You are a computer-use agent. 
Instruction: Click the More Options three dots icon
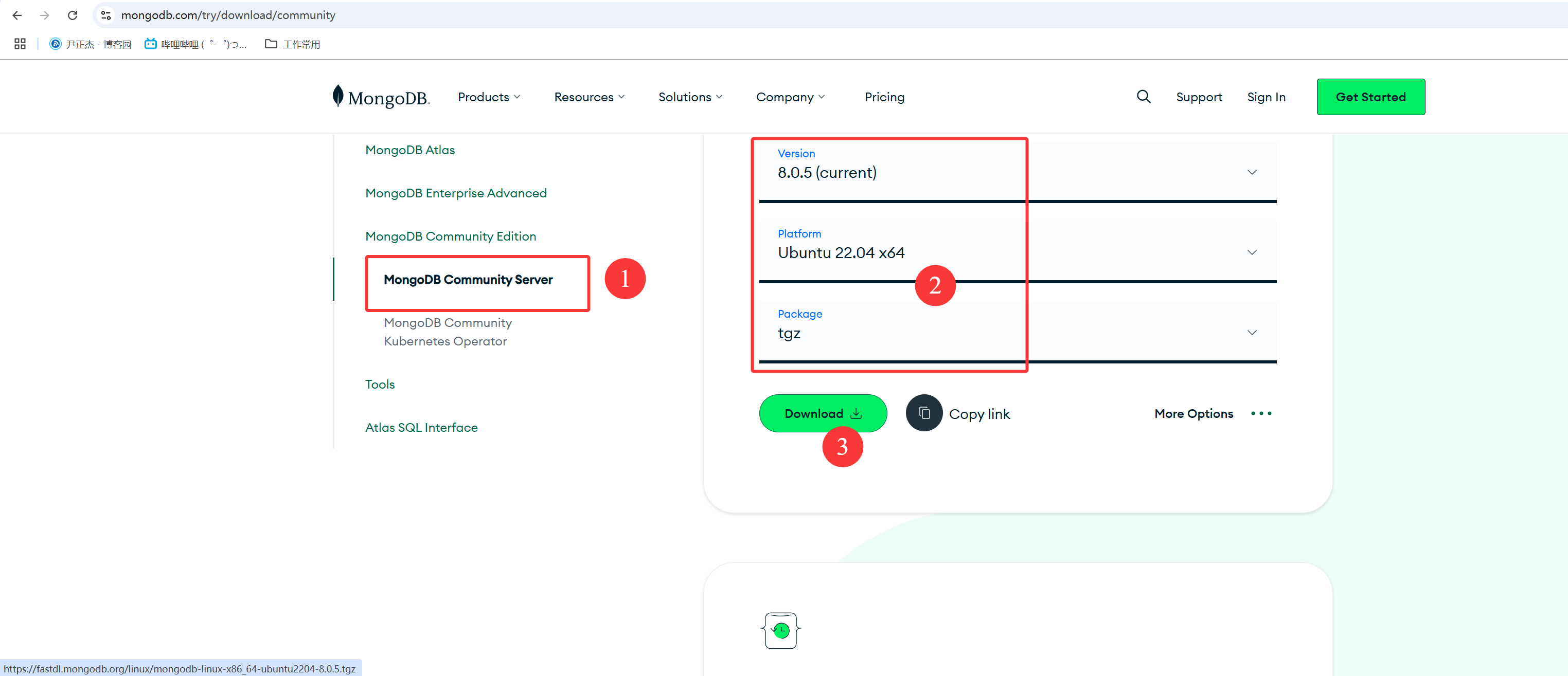pyautogui.click(x=1260, y=413)
